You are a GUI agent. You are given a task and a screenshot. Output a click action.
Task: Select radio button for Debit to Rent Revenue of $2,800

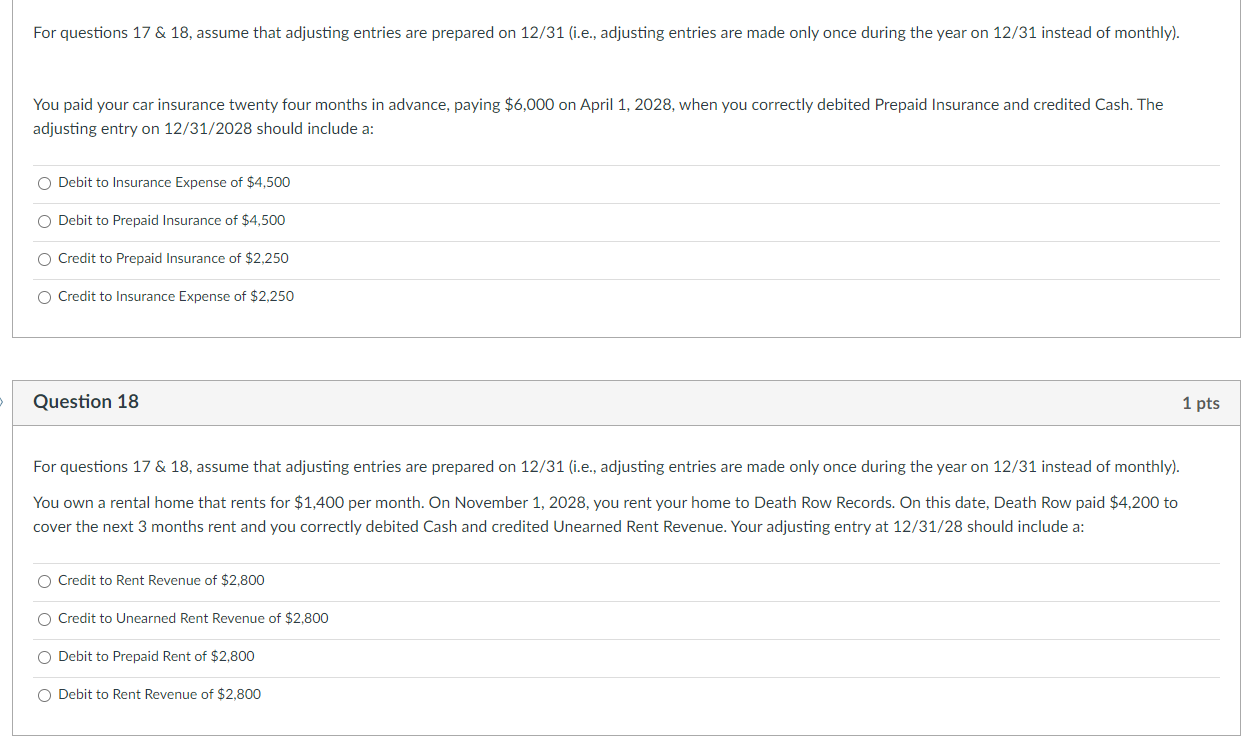pos(44,695)
